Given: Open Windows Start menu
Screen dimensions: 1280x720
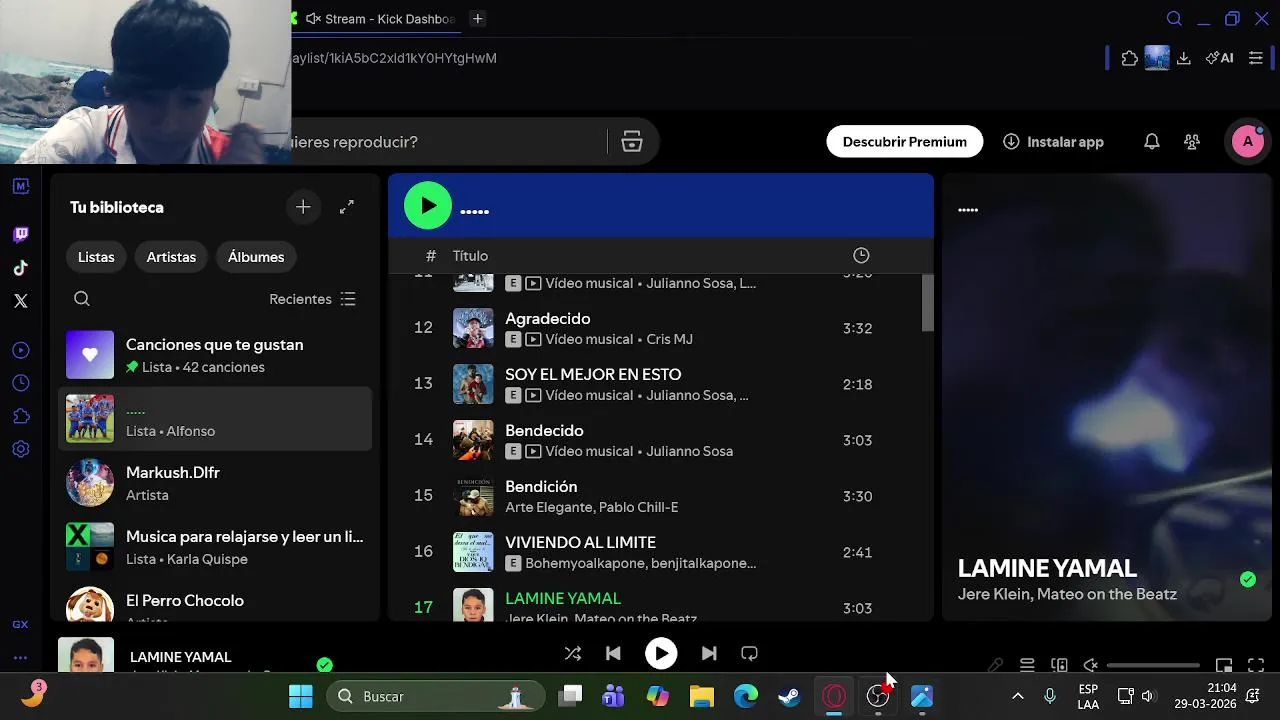Looking at the screenshot, I should coord(300,696).
